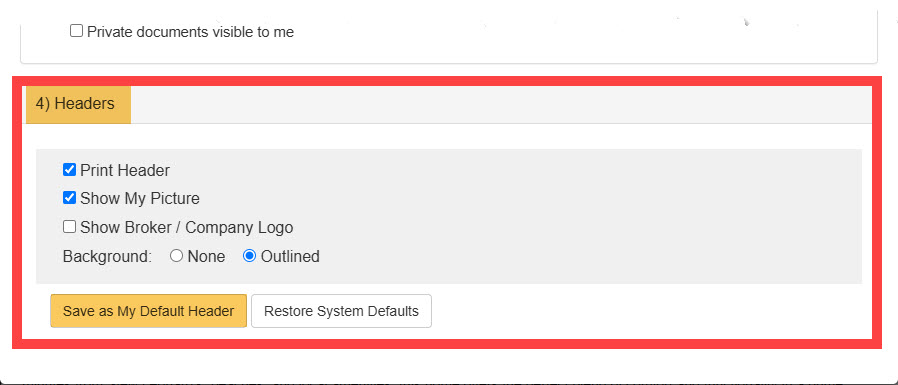Click the None option label text
The image size is (898, 385).
[x=206, y=256]
